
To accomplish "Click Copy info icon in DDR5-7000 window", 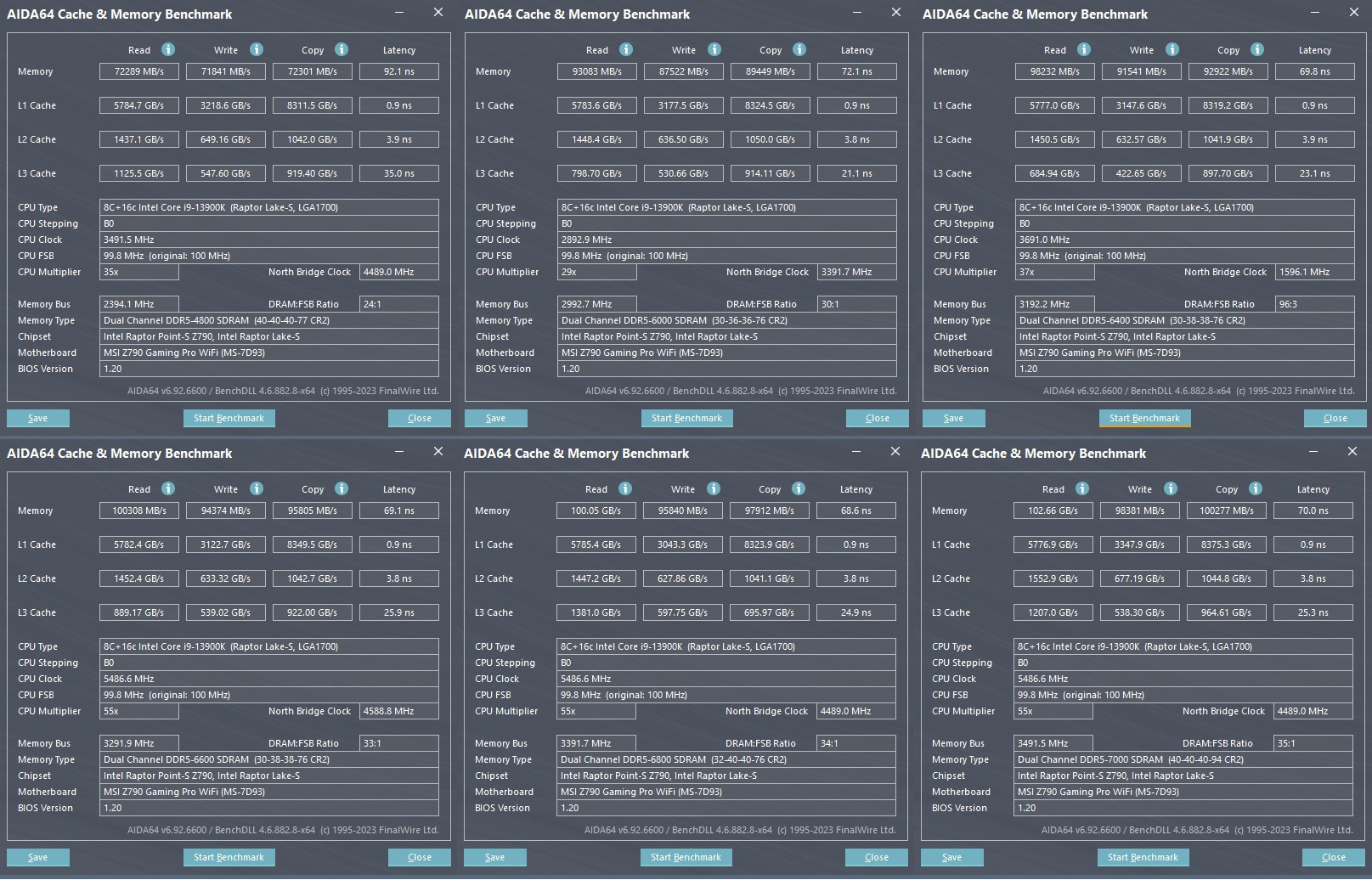I will (1256, 488).
